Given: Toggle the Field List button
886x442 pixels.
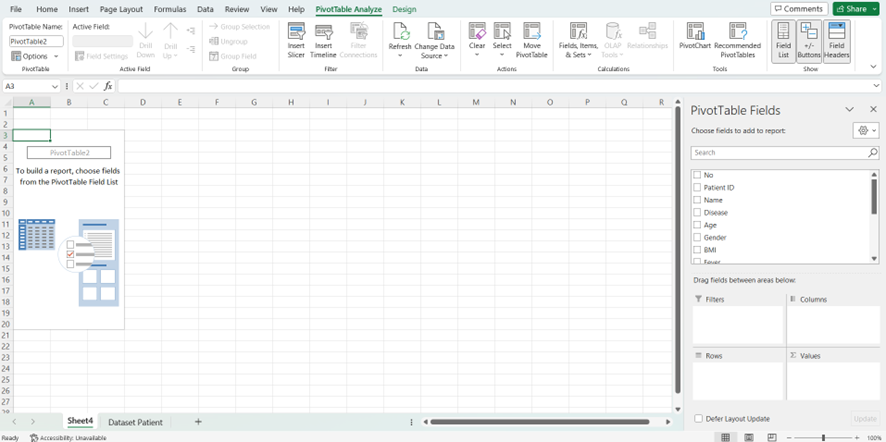Looking at the screenshot, I should coord(783,41).
